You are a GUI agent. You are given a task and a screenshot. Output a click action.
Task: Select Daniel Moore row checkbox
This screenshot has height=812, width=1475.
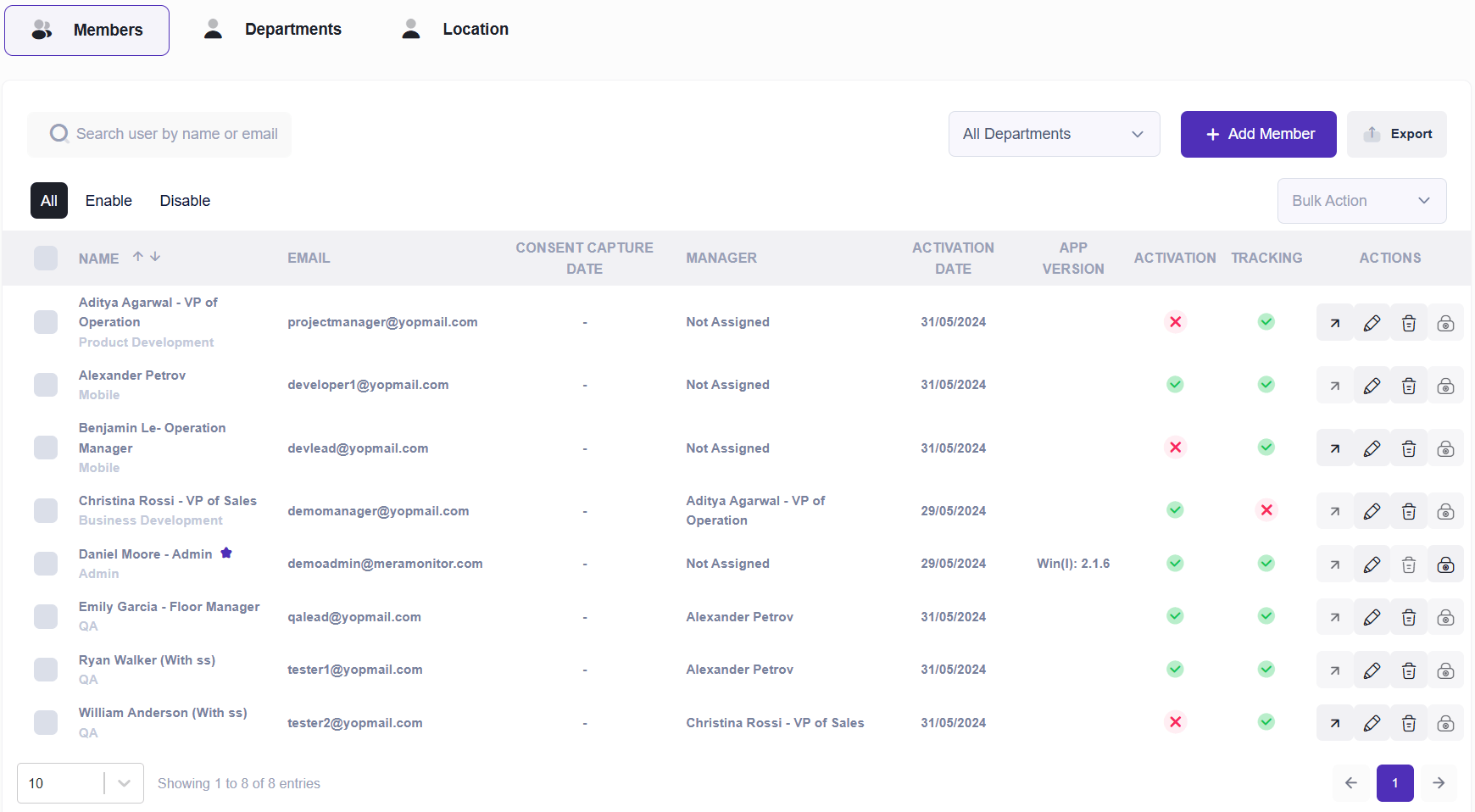pos(46,564)
